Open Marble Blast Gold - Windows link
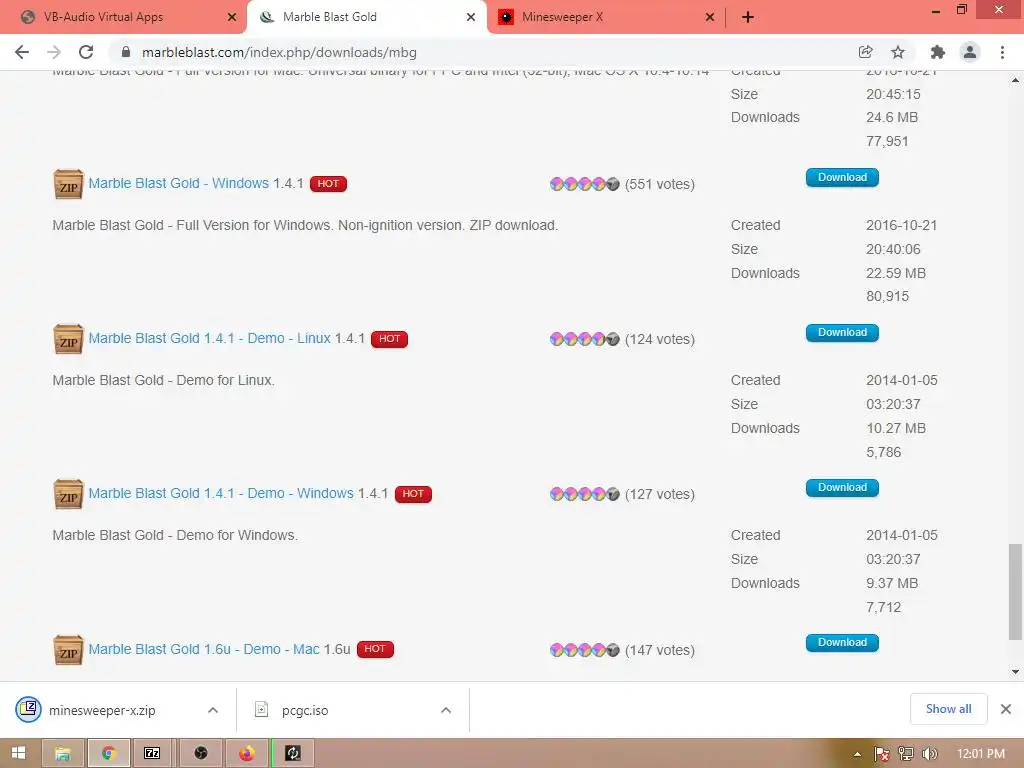The height and width of the screenshot is (768, 1024). click(x=178, y=184)
